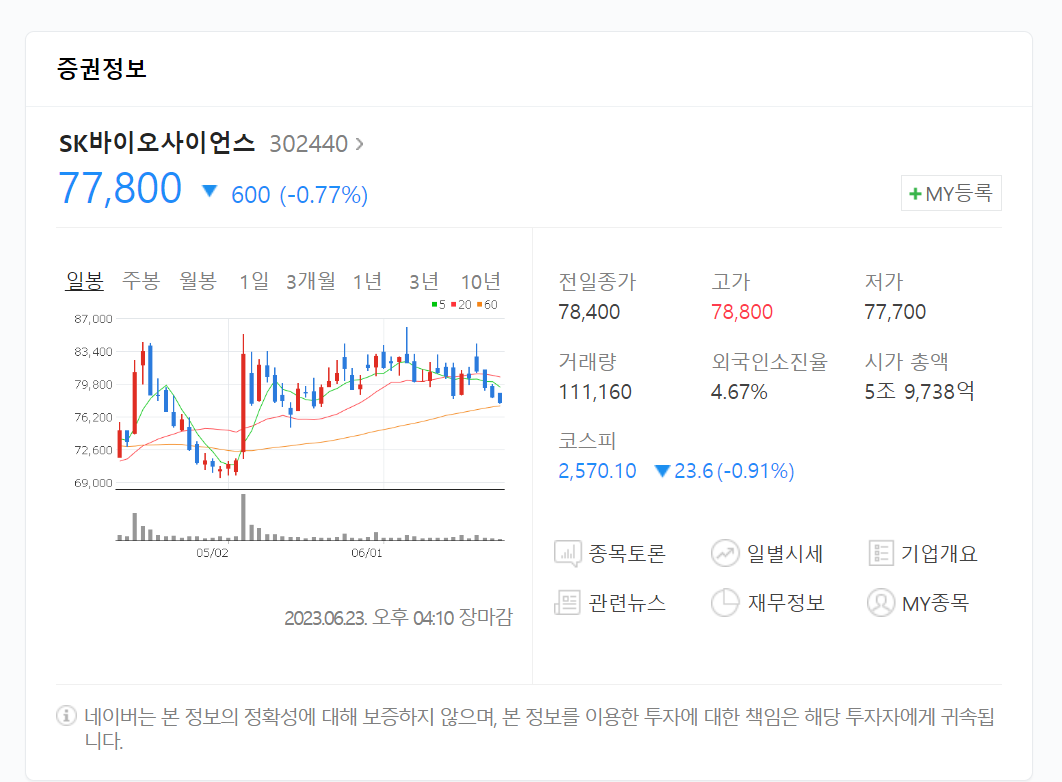Open the SK바이오사이언스 stock name link

pyautogui.click(x=157, y=143)
